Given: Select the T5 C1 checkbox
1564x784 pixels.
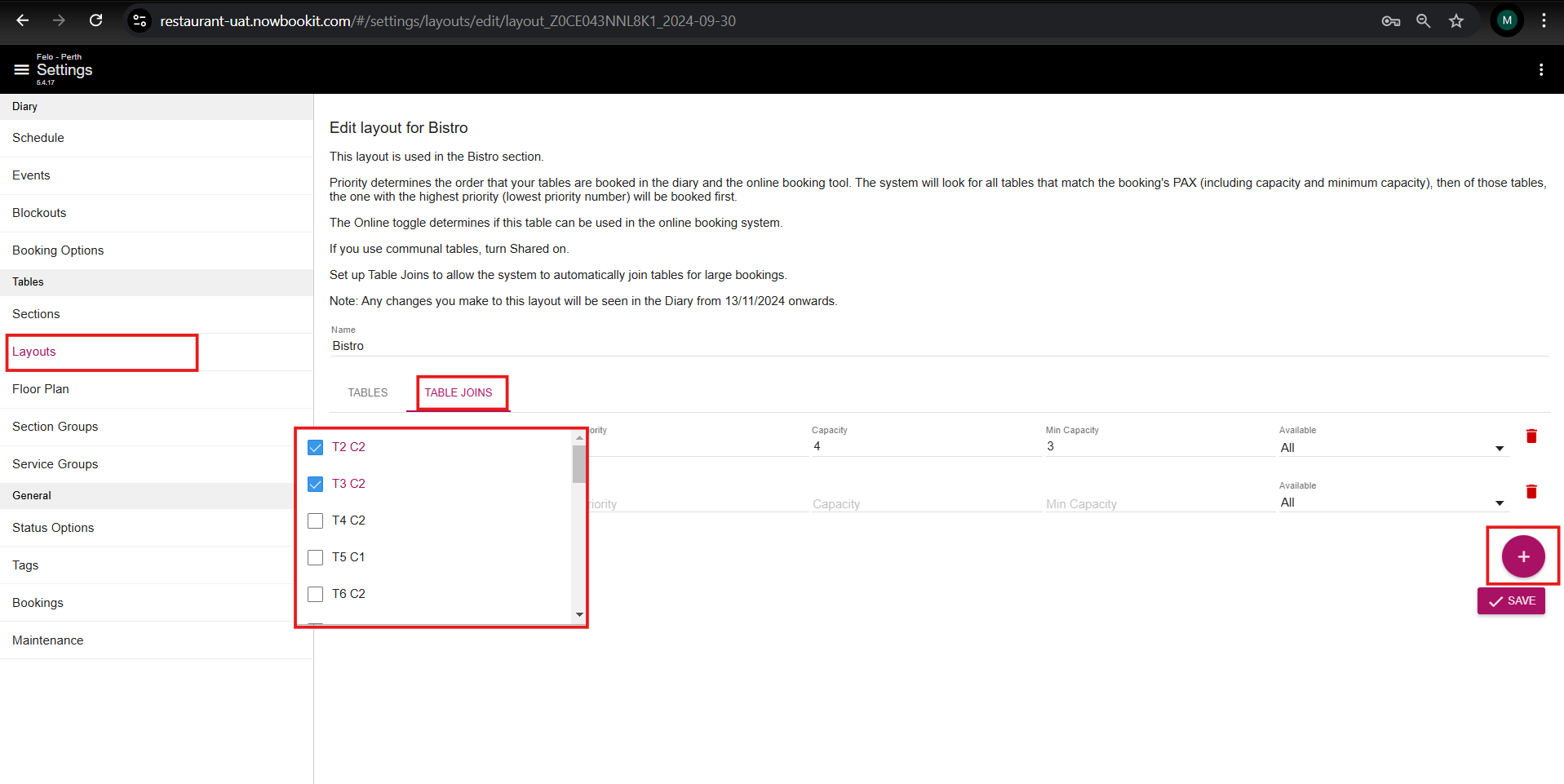Looking at the screenshot, I should click(x=315, y=557).
